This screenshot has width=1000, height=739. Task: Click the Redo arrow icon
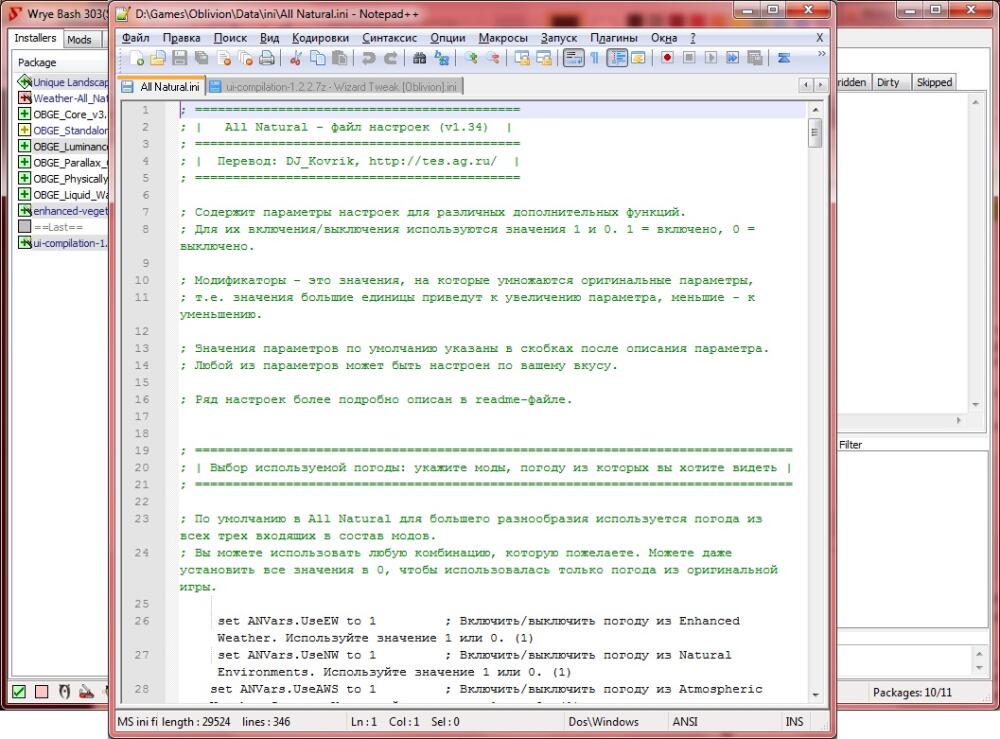tap(390, 59)
